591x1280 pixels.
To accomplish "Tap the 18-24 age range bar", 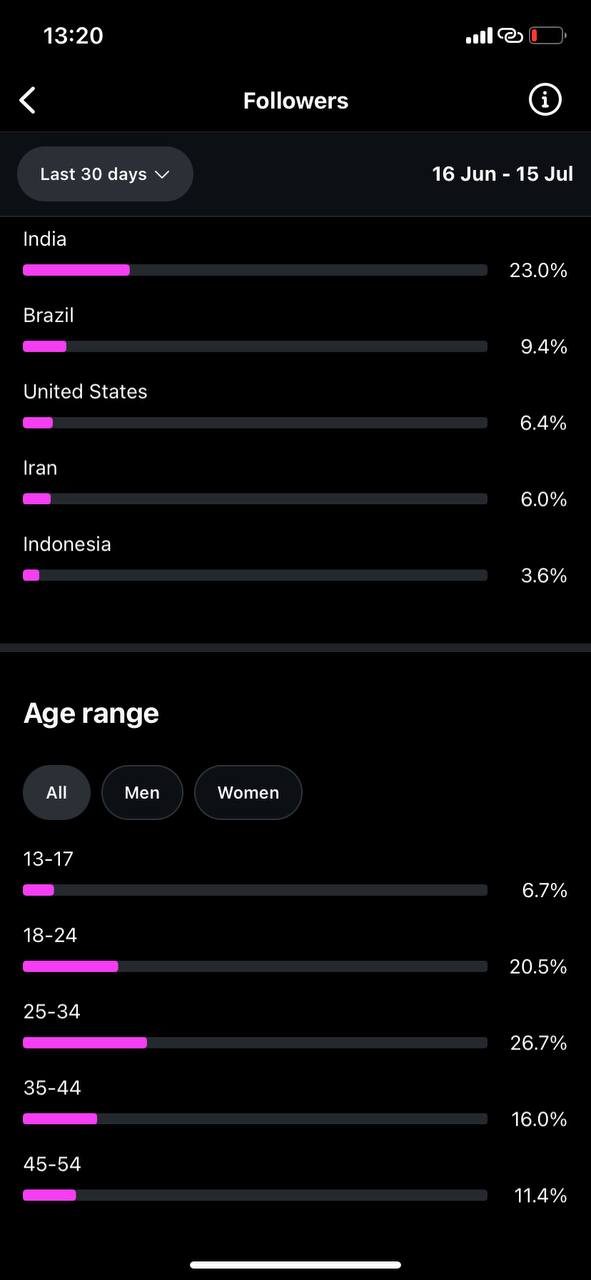I will tap(255, 966).
